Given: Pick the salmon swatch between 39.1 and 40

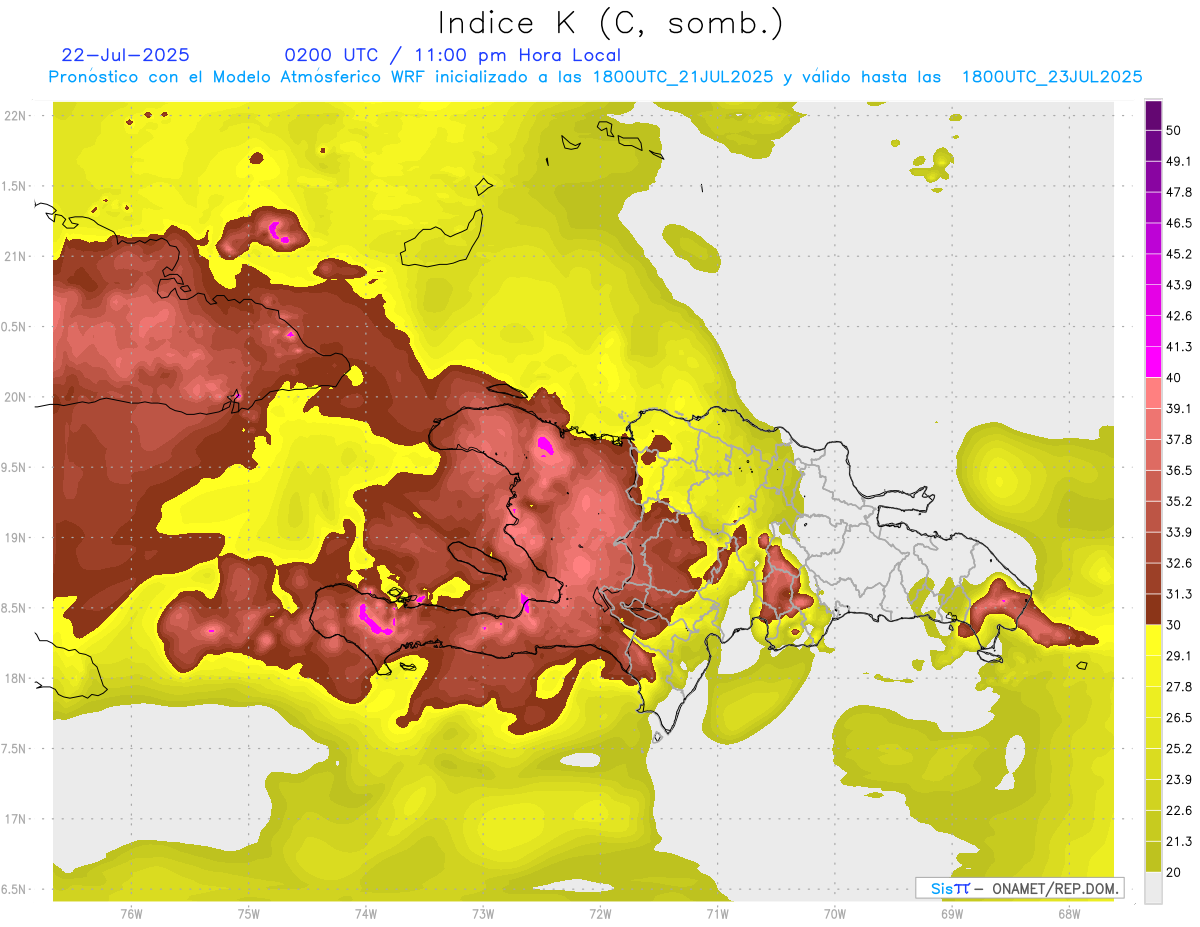Looking at the screenshot, I should coord(1153,393).
